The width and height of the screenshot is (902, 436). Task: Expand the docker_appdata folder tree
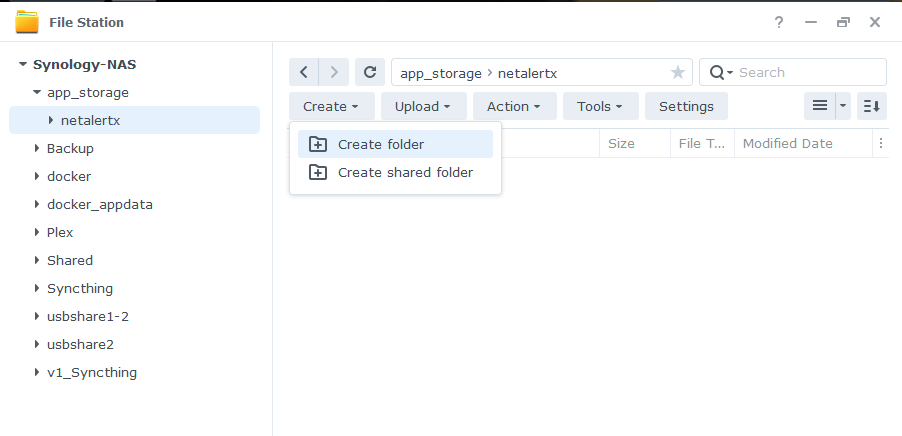pos(36,204)
